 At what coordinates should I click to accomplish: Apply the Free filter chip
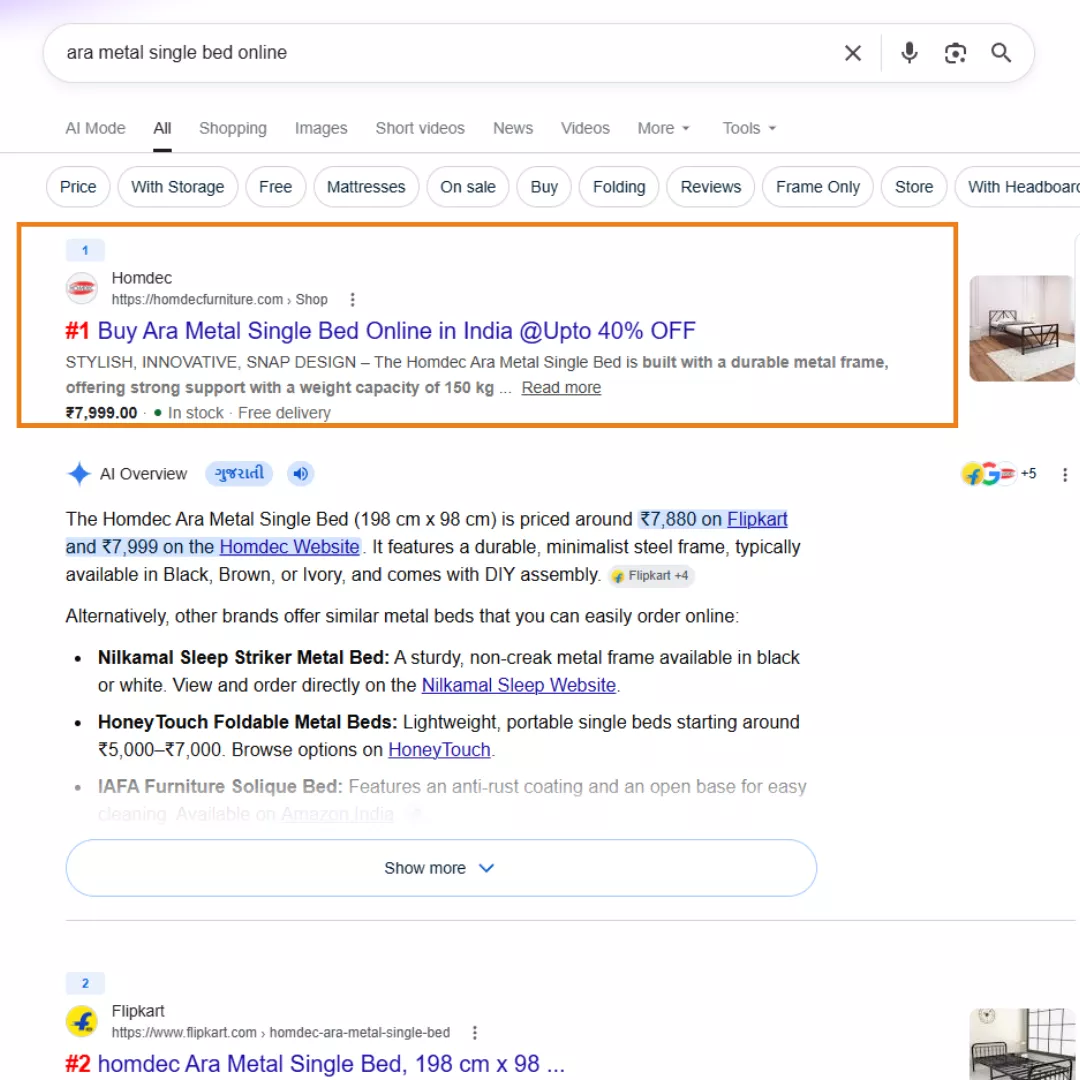[x=276, y=187]
